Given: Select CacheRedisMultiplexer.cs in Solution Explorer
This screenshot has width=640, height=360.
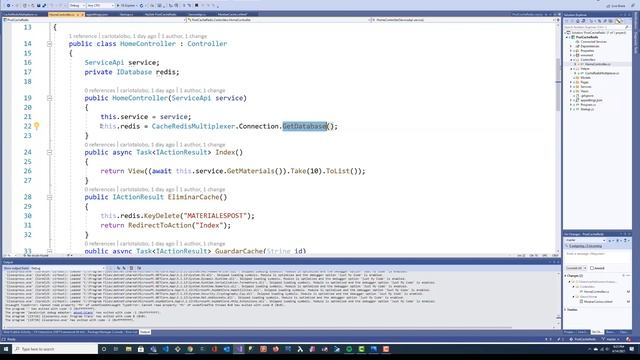Looking at the screenshot, I should pos(601,73).
